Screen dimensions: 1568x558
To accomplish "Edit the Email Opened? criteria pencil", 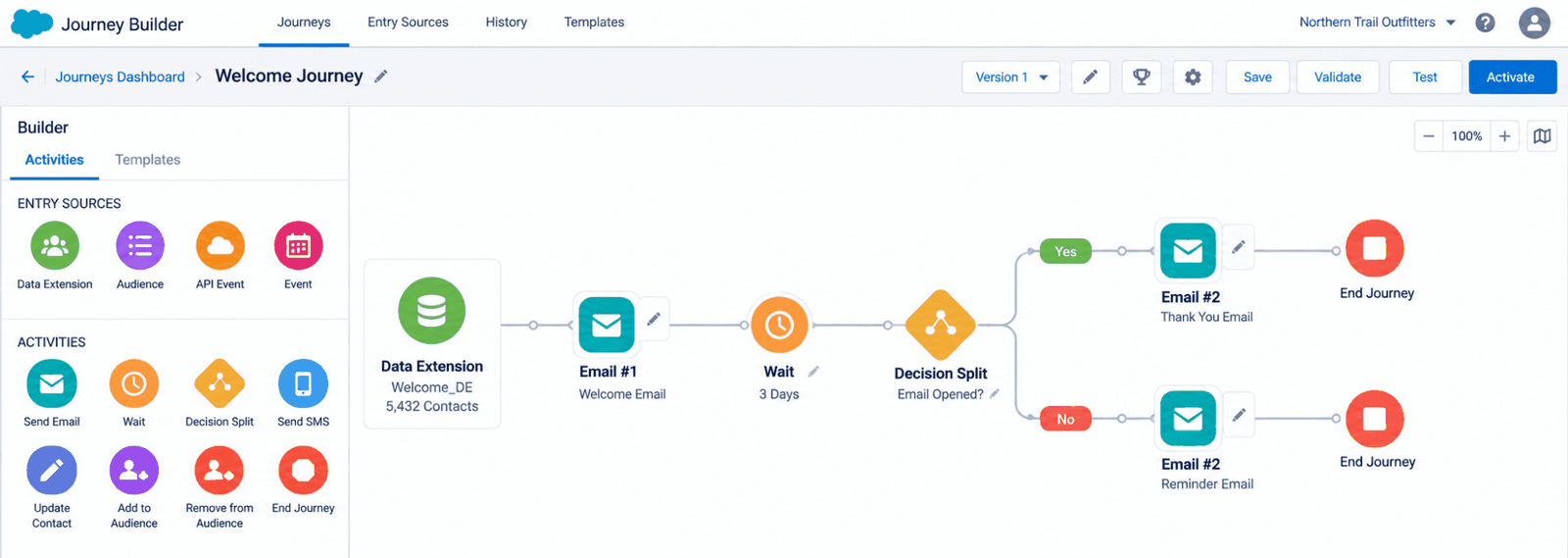I will (x=994, y=394).
